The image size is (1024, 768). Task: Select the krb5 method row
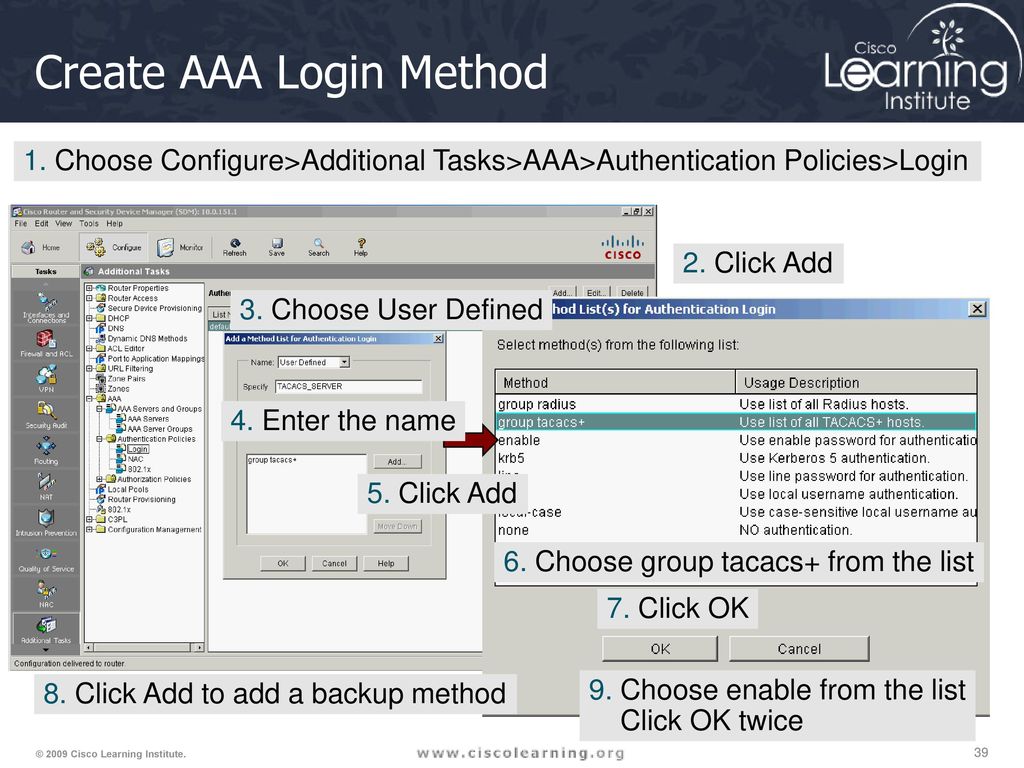(736, 458)
